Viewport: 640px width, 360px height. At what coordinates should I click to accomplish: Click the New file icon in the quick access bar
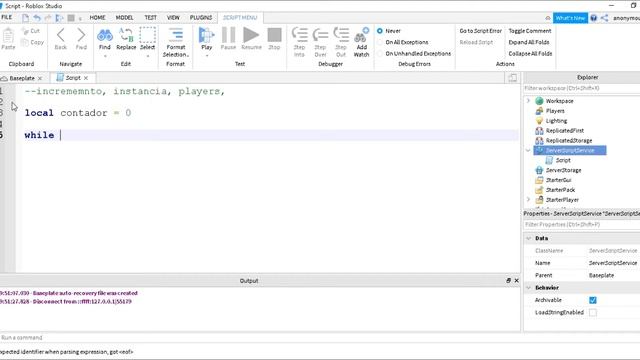25,18
